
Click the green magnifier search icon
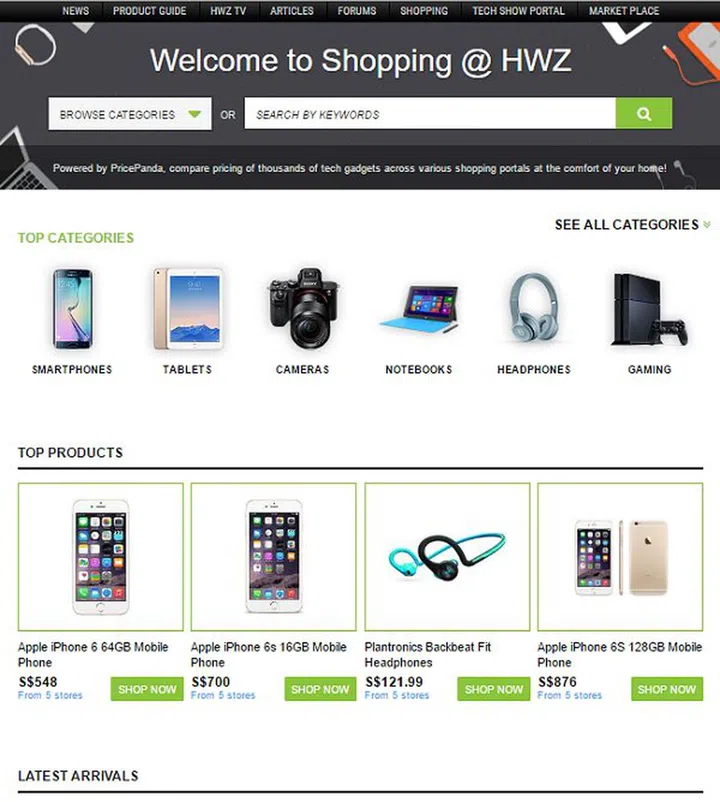tap(644, 114)
